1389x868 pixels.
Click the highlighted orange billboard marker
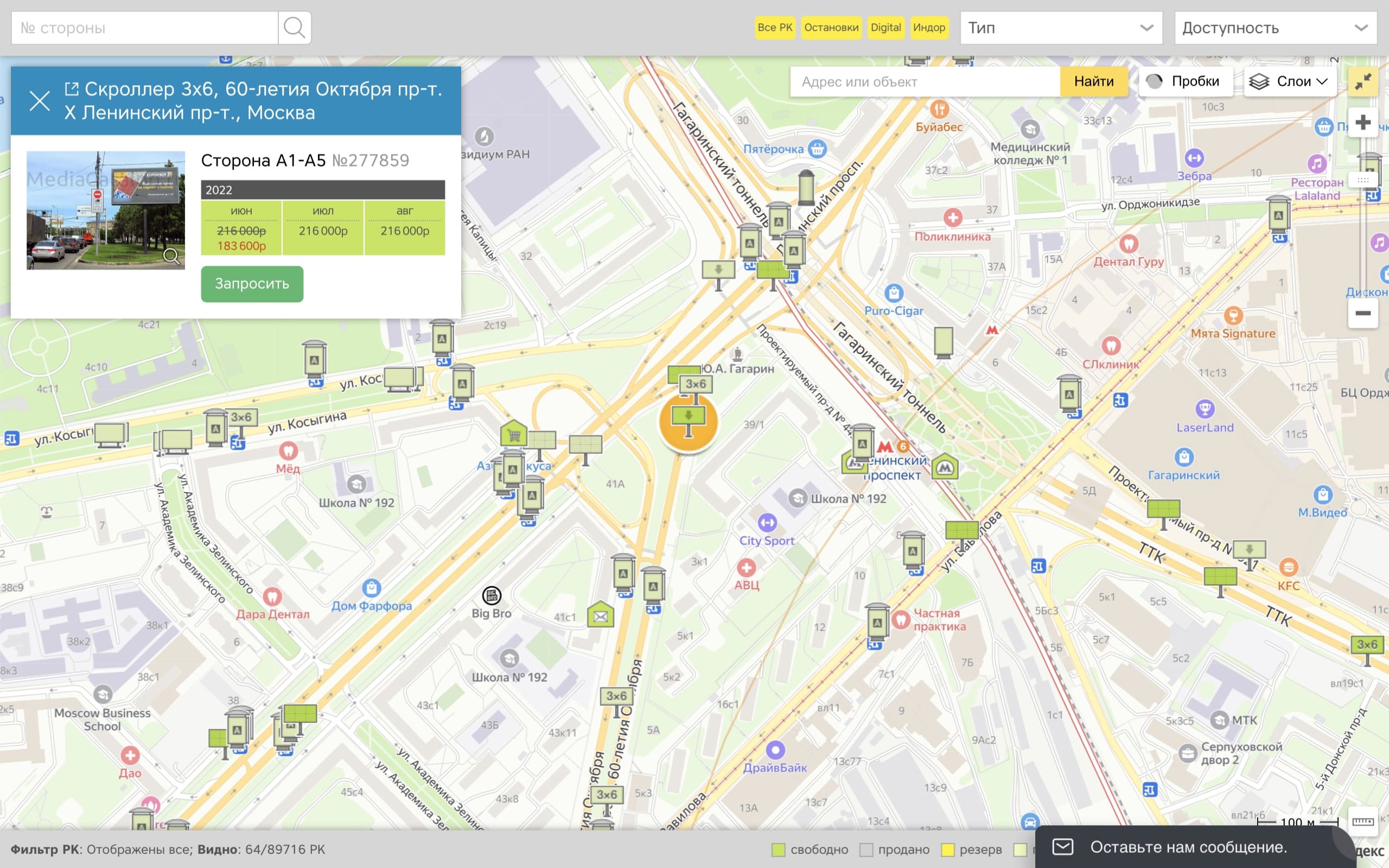point(688,422)
